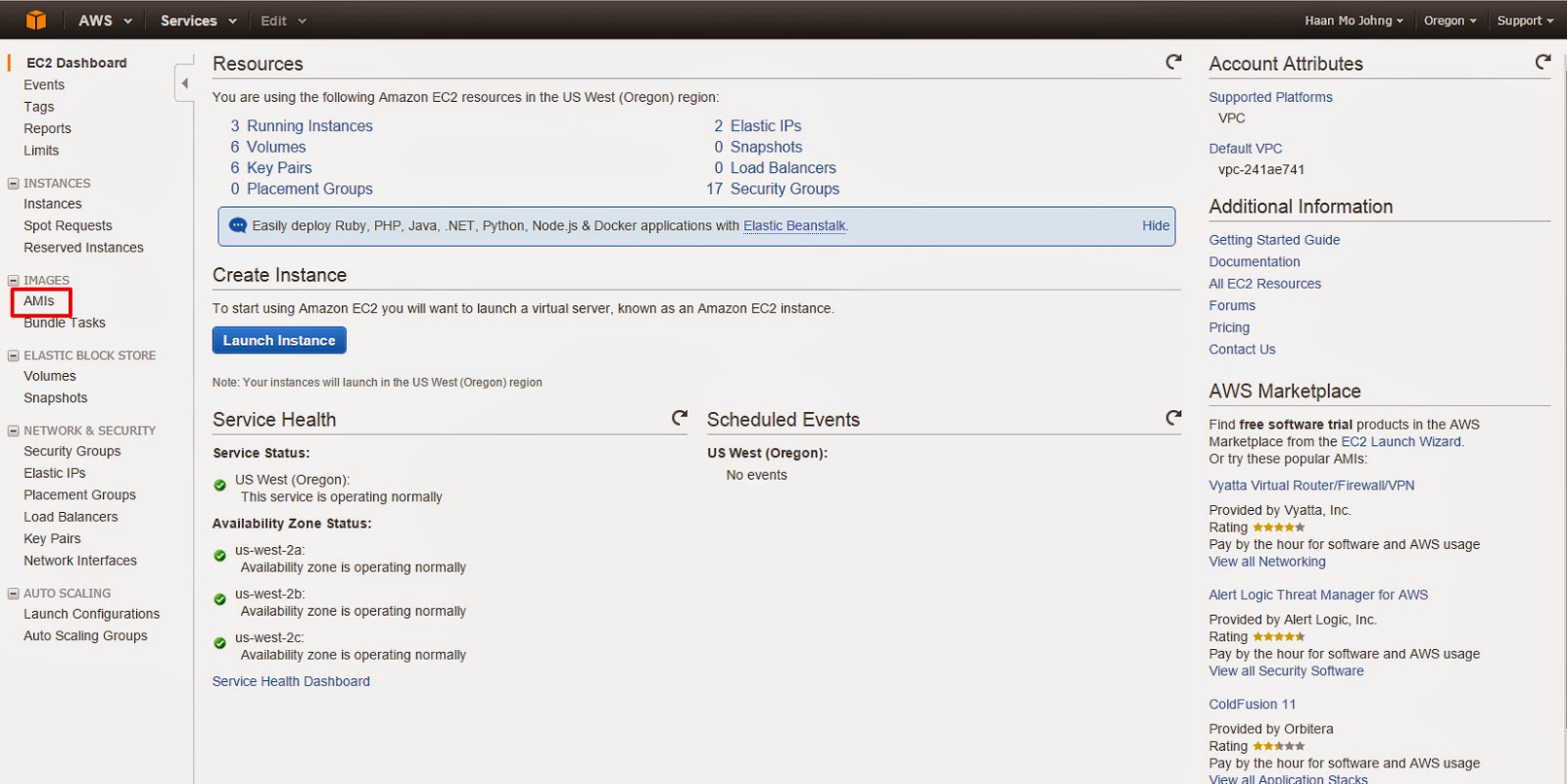Open the EC2 Launch Wizard link
This screenshot has height=784, width=1567.
1401,442
